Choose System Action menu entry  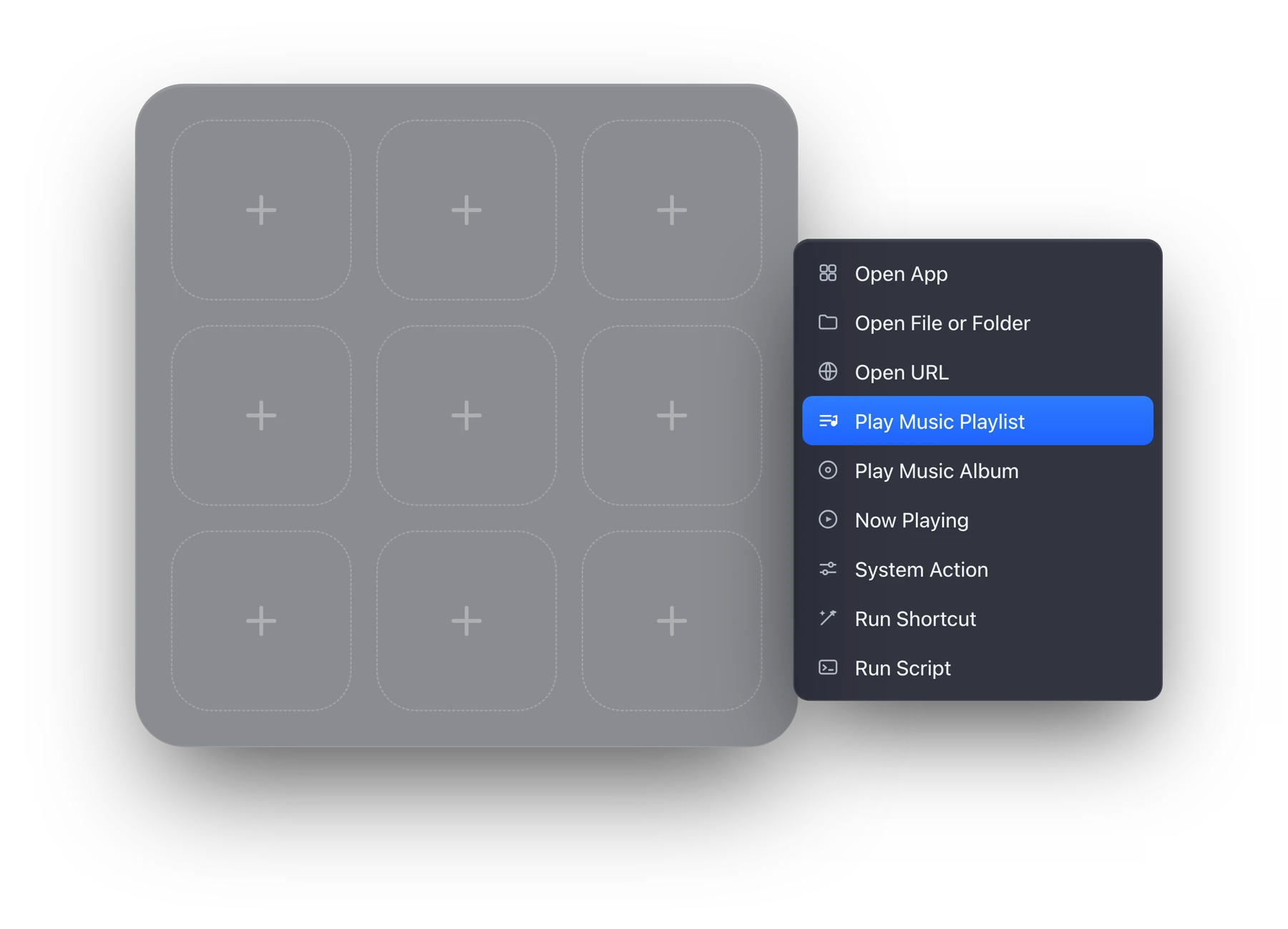coord(977,569)
